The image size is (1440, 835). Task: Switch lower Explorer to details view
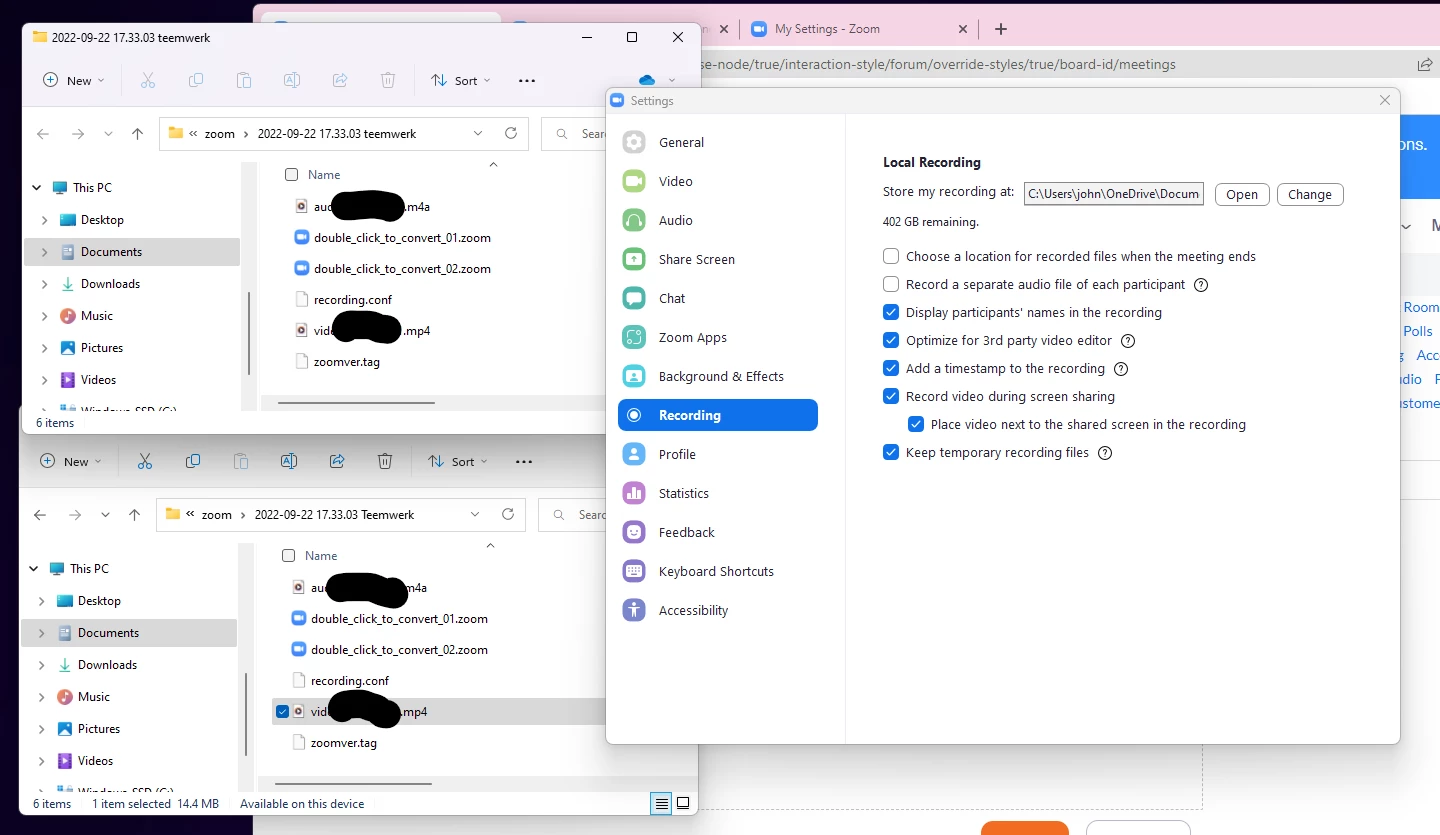(661, 803)
